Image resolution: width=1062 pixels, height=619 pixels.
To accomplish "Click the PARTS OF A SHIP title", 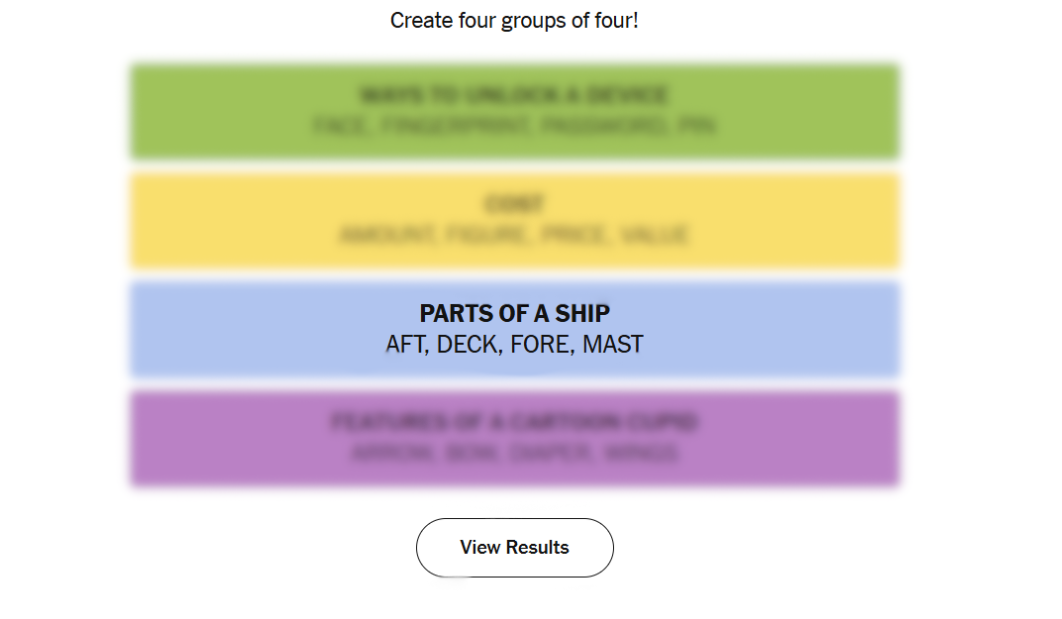I will tap(514, 314).
